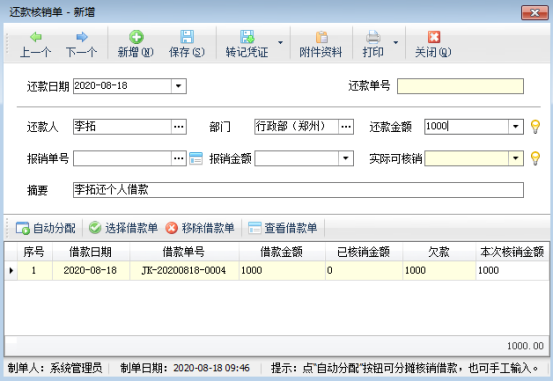Click the green 新增 (N) plus icon
The width and height of the screenshot is (554, 382).
click(x=136, y=37)
